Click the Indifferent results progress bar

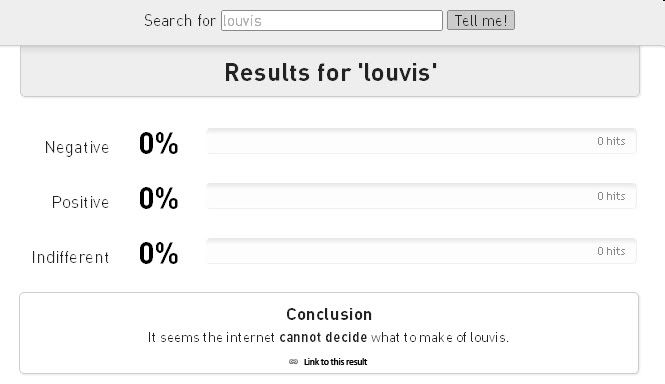[422, 251]
